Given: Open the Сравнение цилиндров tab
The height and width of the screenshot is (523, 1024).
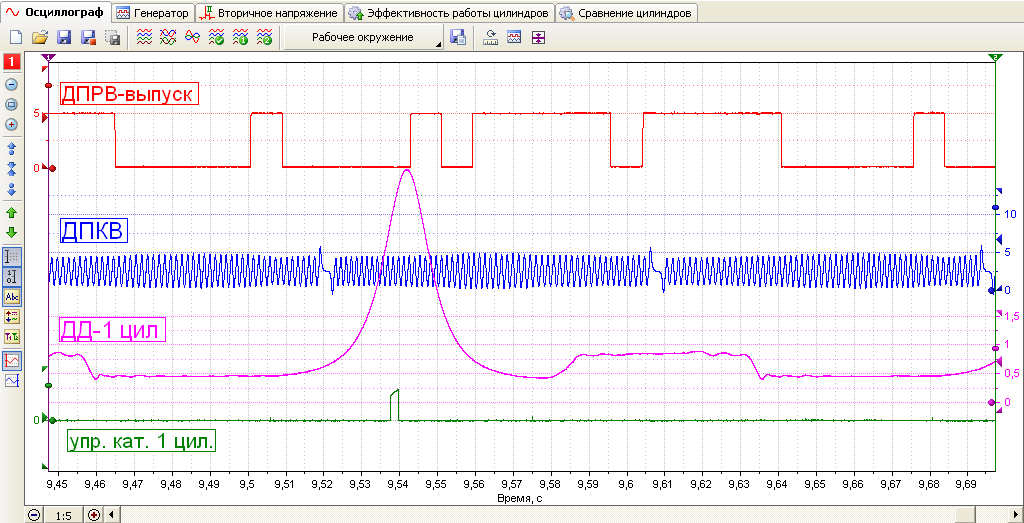Looking at the screenshot, I should [x=627, y=12].
